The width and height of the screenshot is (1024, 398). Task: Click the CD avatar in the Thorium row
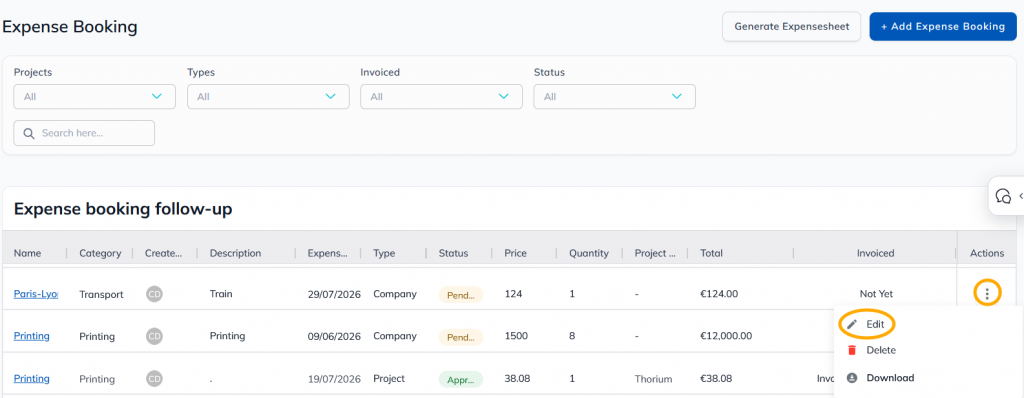[x=154, y=378]
